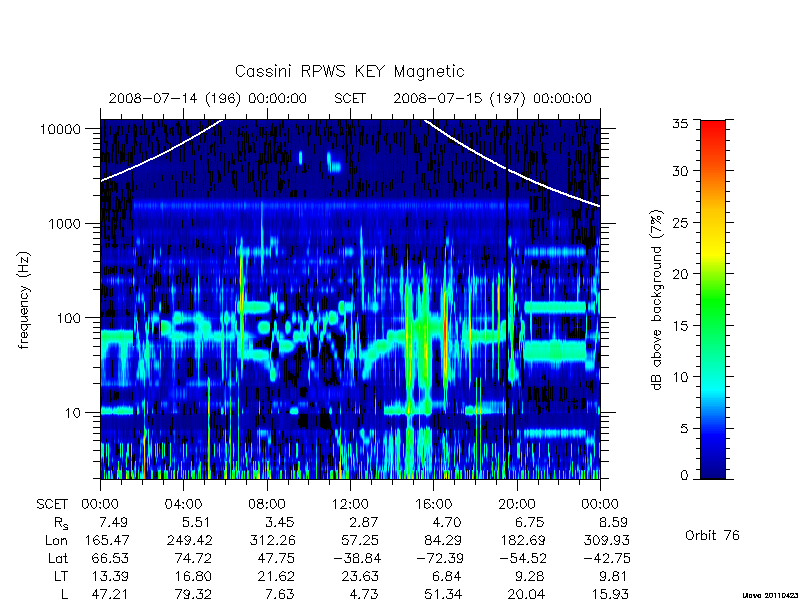800x600 pixels.
Task: Click the L value '79.32'
Action: [x=193, y=594]
